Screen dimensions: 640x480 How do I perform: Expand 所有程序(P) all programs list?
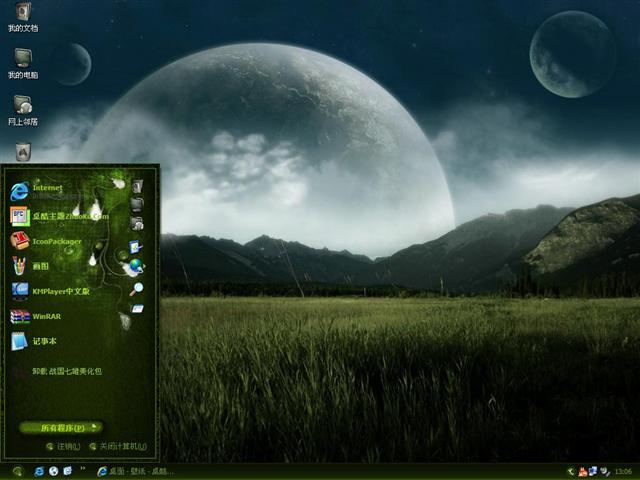[x=61, y=427]
